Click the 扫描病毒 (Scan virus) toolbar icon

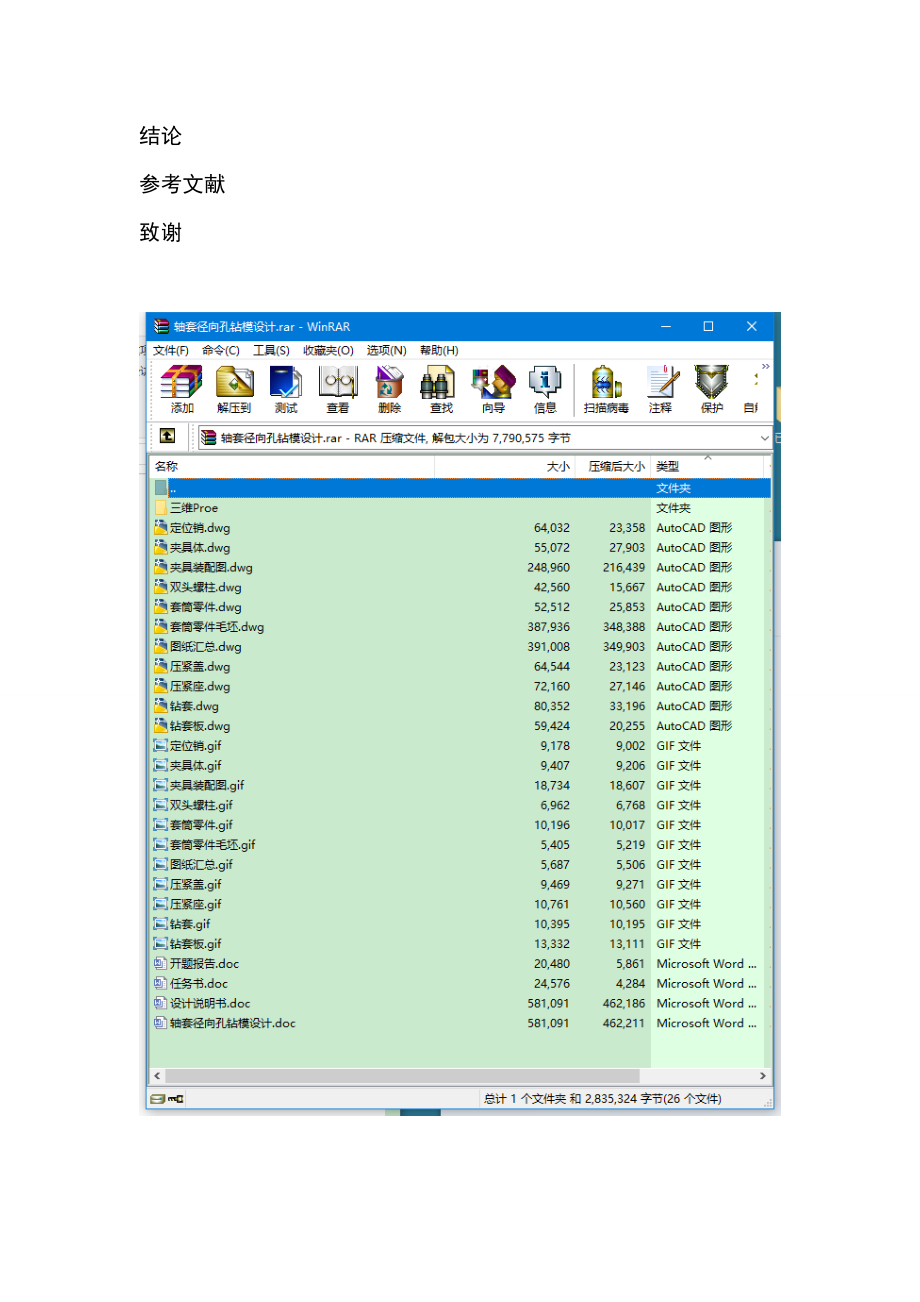click(x=606, y=388)
